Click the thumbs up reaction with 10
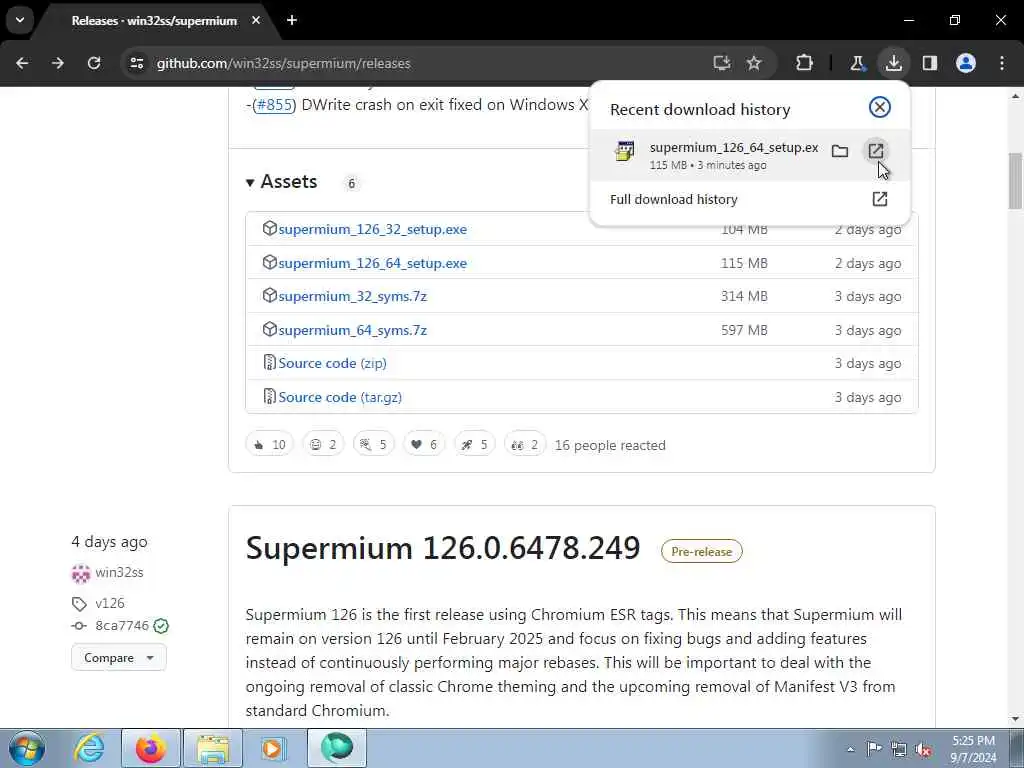The width and height of the screenshot is (1024, 768). pos(270,445)
